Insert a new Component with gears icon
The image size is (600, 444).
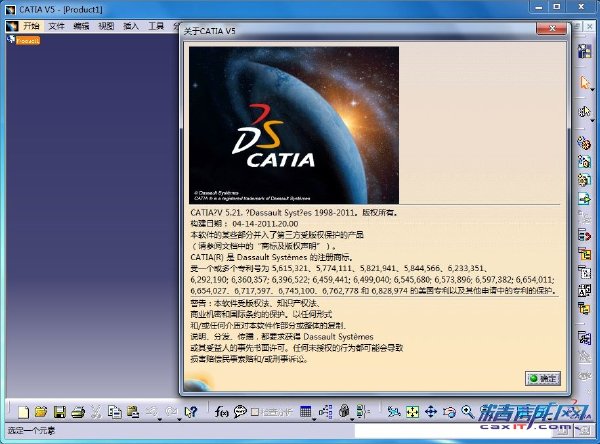point(584,143)
